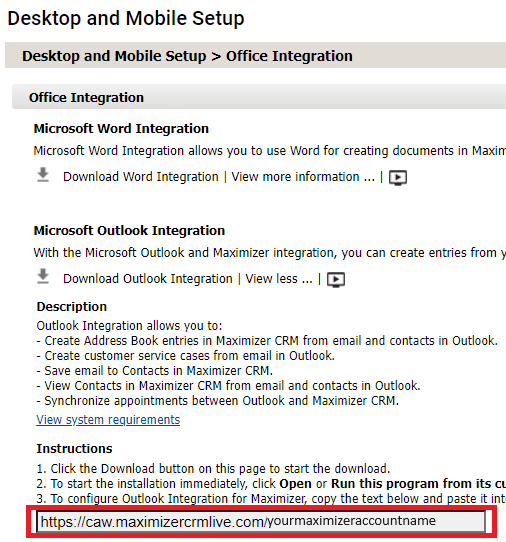The width and height of the screenshot is (506, 542).
Task: Click 'Synchronize appointments between Outlook' line
Action: point(218,401)
